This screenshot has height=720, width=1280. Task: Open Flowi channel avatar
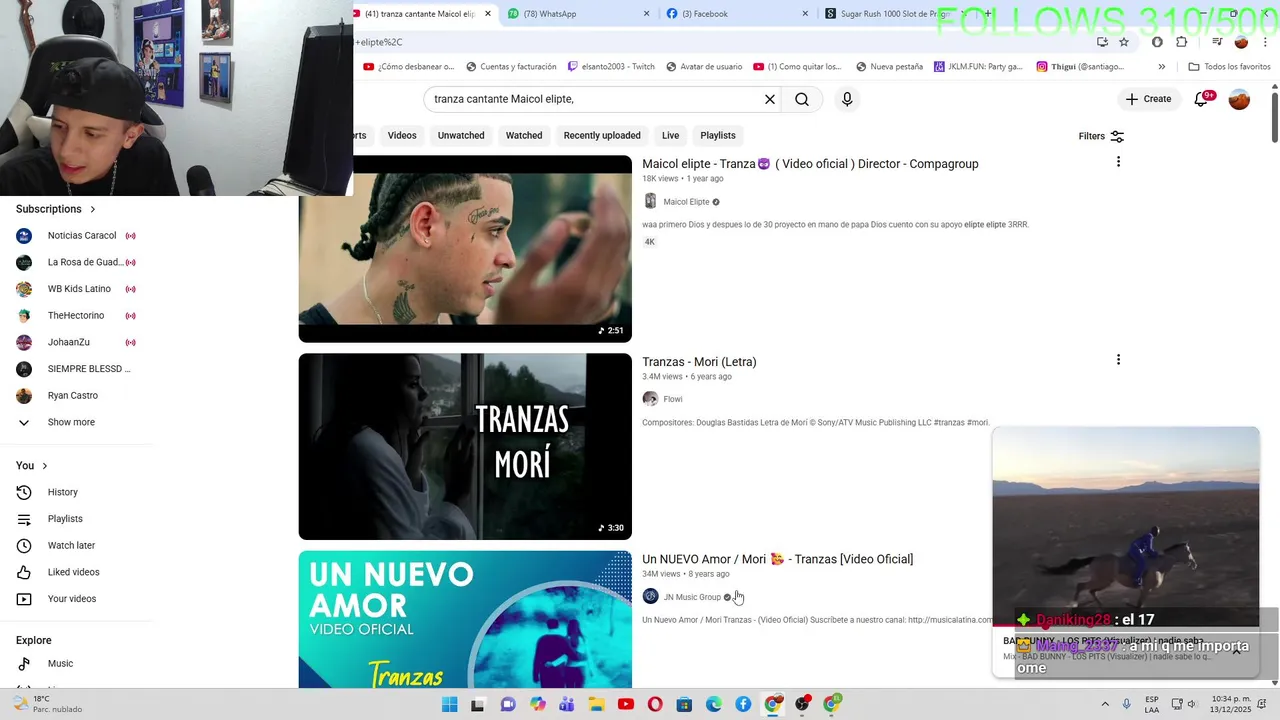(x=650, y=399)
